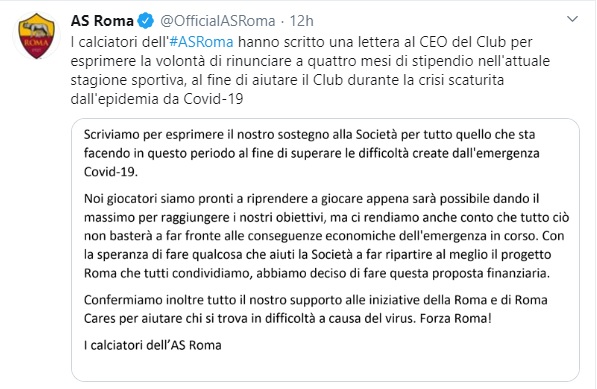Click the blue verified badge next to AS Roma
The image size is (597, 389).
click(x=145, y=21)
